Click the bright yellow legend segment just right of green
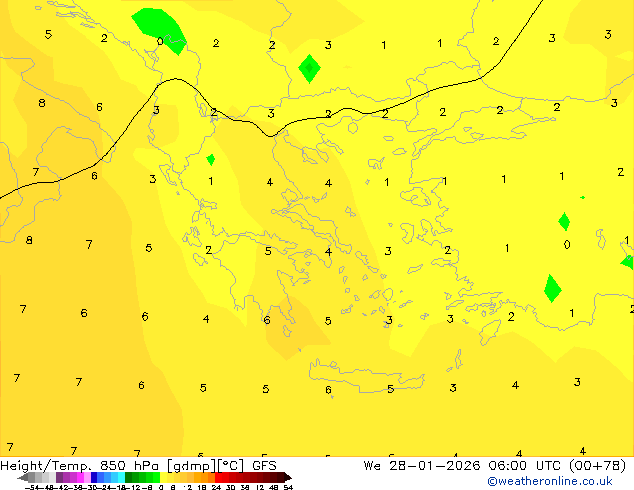The image size is (634, 490). (163, 477)
